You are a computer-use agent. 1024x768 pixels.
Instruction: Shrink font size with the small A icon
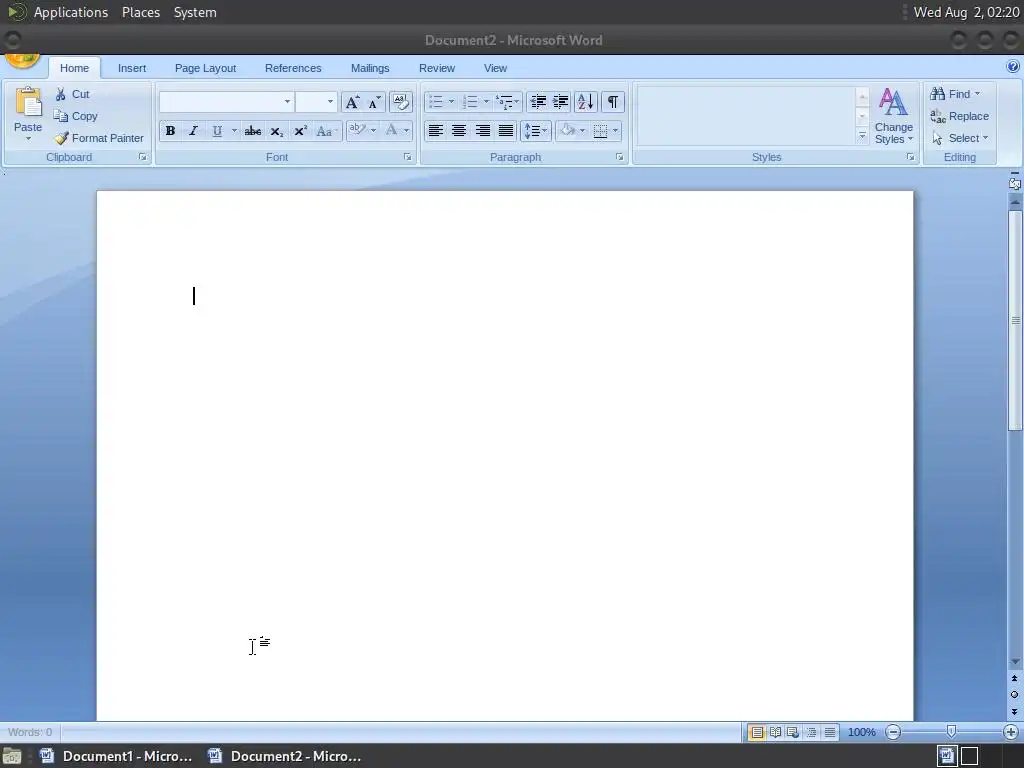(374, 102)
